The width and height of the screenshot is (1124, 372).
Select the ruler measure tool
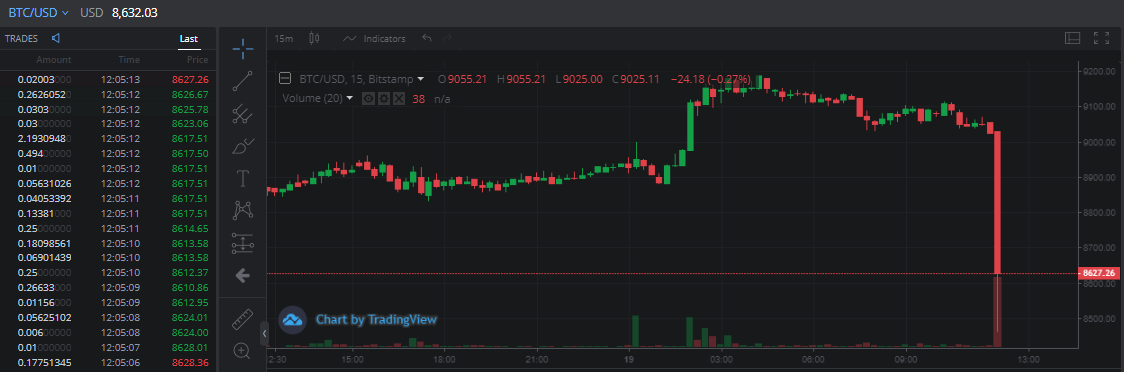point(242,319)
